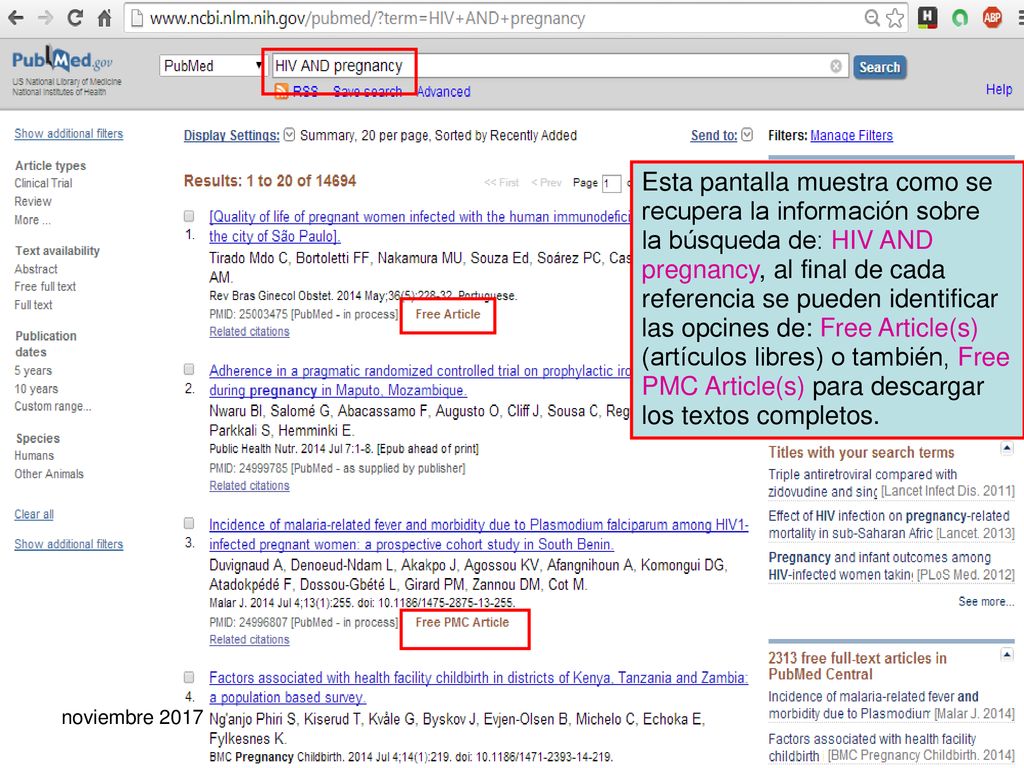This screenshot has width=1024, height=768.
Task: Open Display Settings link text
Action: point(232,135)
